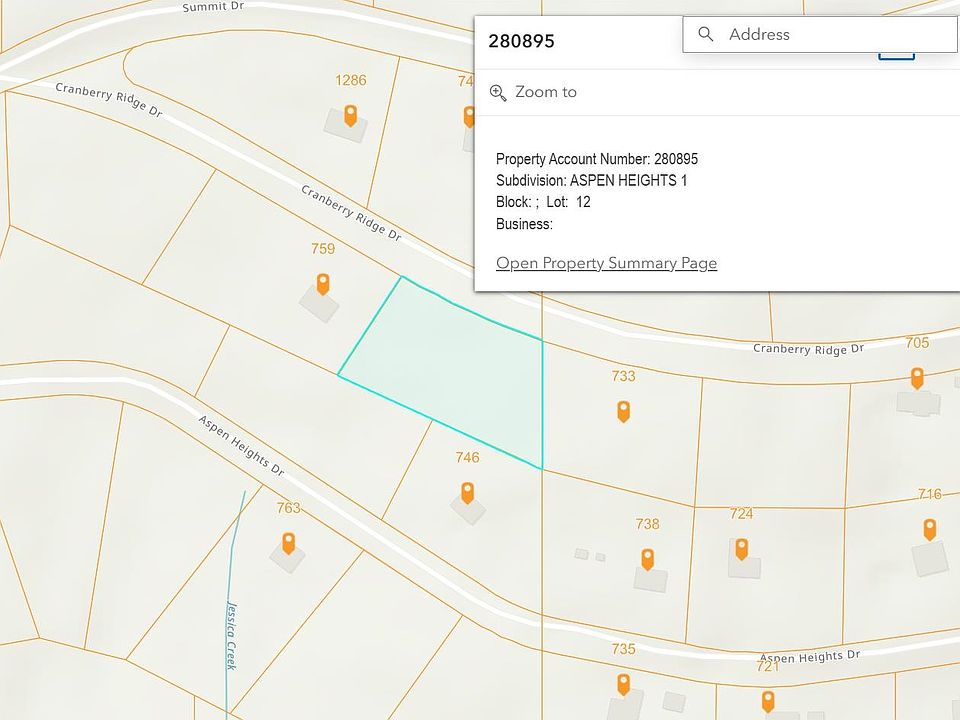Click the 'Business:' line in the popup

[524, 224]
